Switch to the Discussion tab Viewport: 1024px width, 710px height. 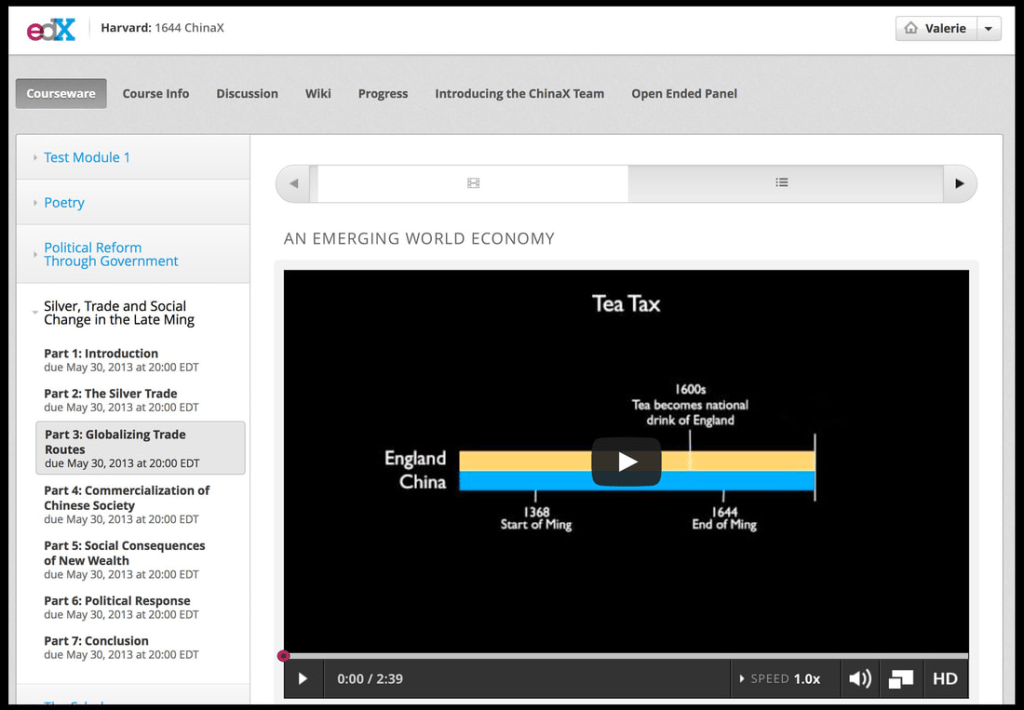pos(247,94)
